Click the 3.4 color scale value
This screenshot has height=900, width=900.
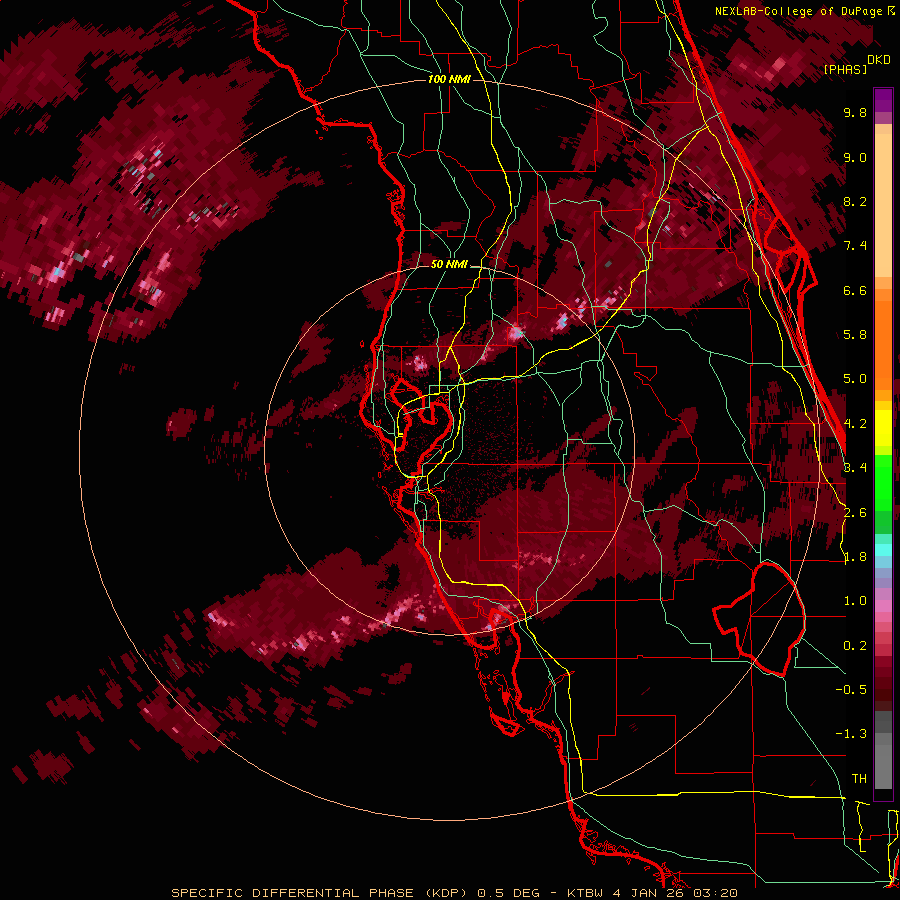[x=855, y=468]
